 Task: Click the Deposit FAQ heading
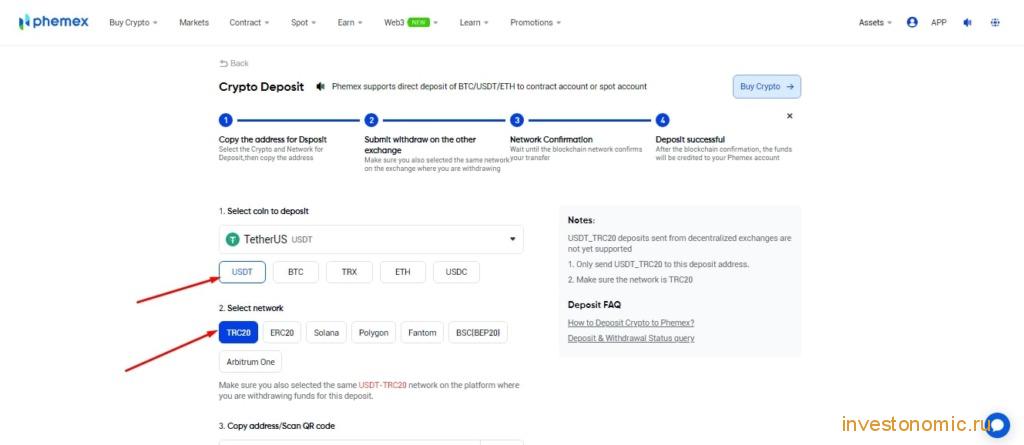click(594, 305)
